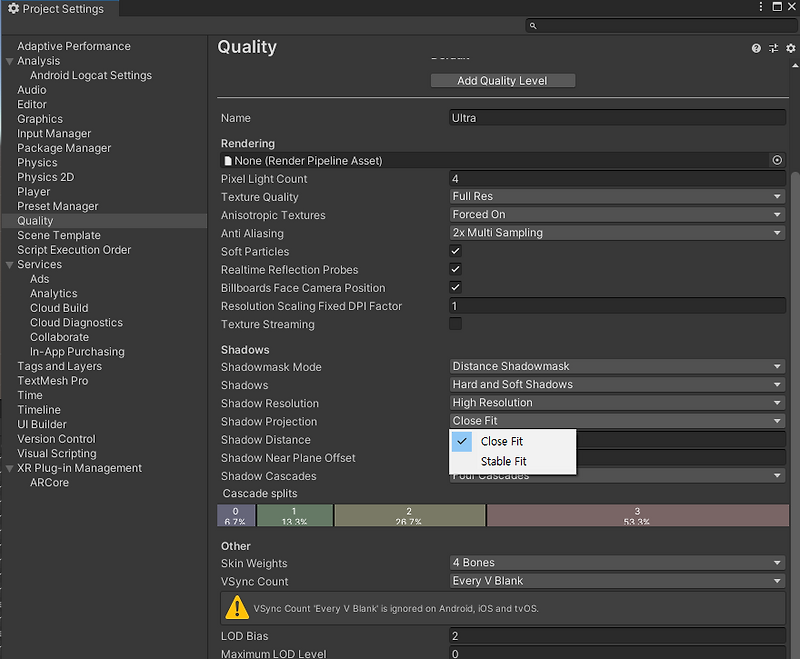
Task: Open the Anti Aliasing dropdown
Action: pos(617,232)
